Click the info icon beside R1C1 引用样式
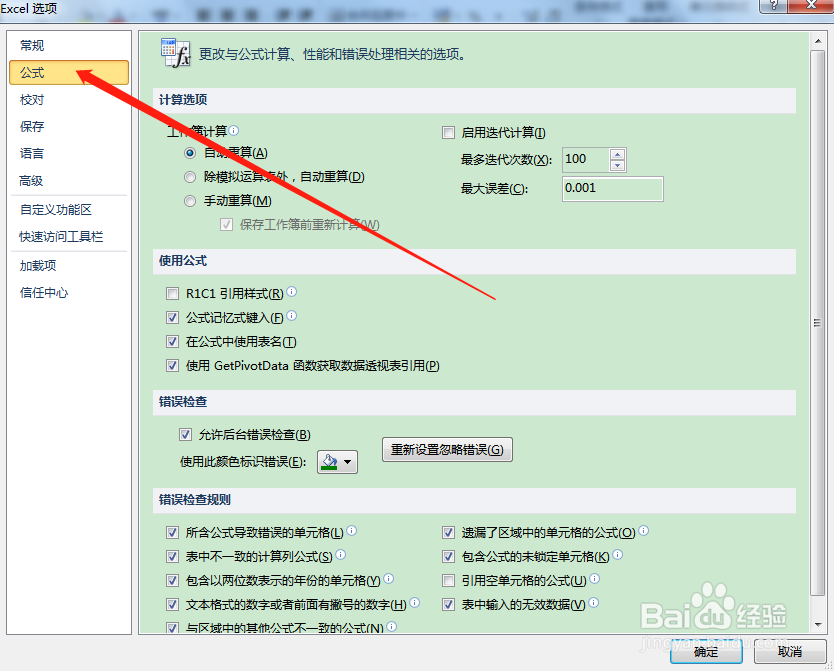The image size is (834, 671). pos(290,293)
